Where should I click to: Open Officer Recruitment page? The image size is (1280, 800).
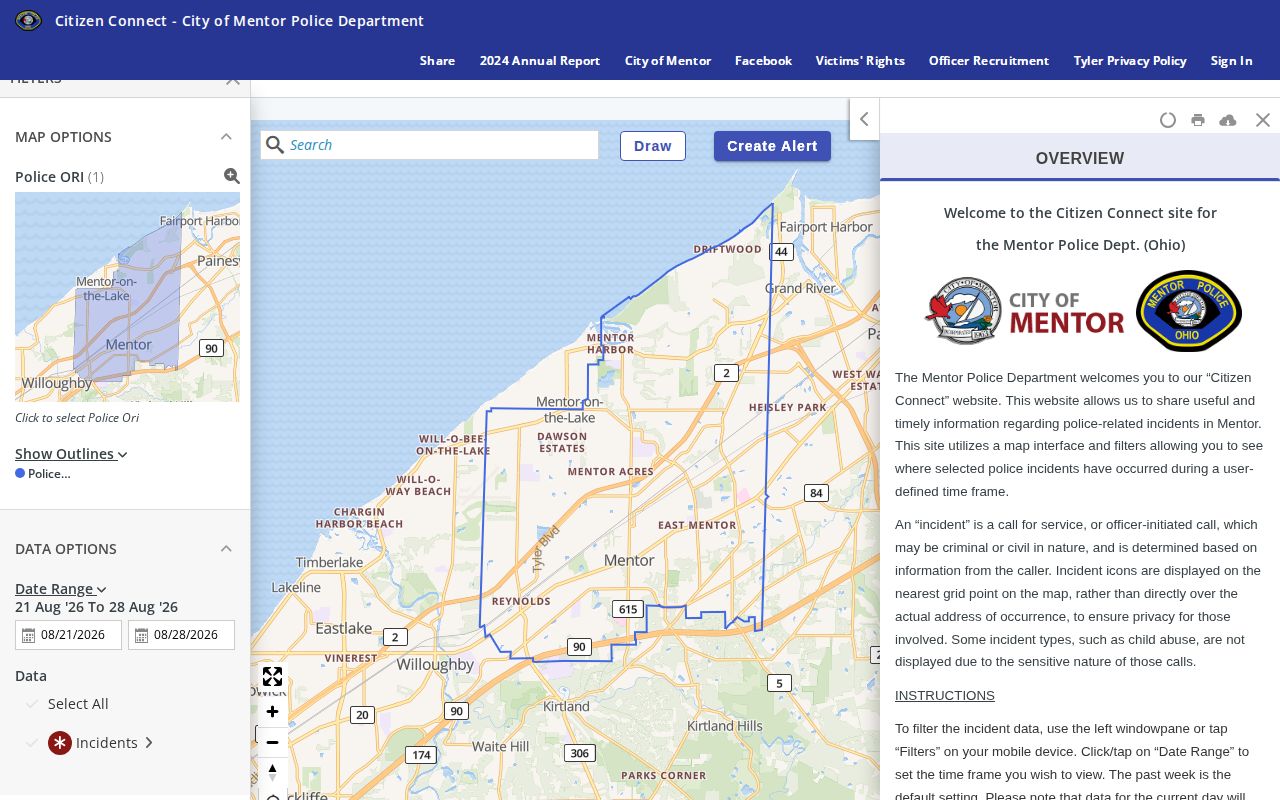989,61
